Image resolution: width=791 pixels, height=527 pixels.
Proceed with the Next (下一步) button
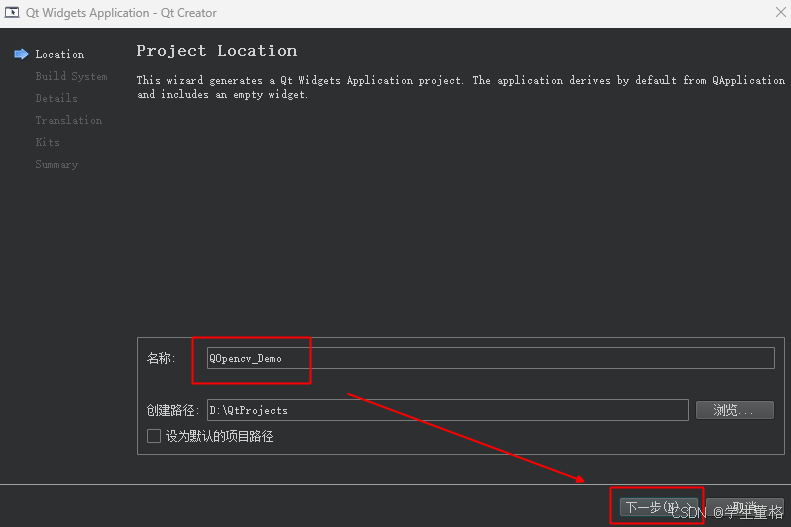(x=658, y=507)
